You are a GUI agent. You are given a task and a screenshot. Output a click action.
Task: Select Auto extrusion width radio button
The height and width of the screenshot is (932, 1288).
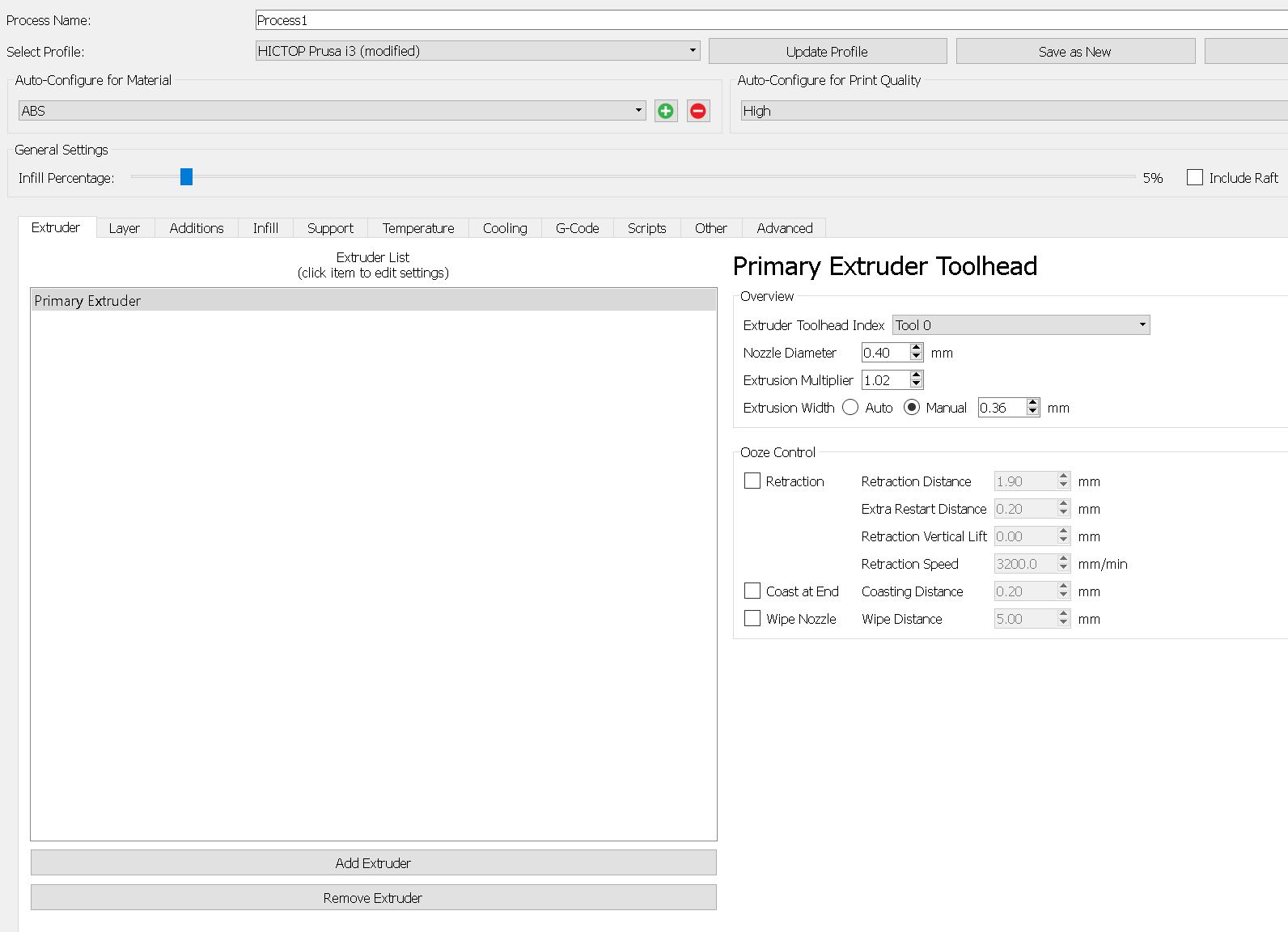tap(850, 408)
